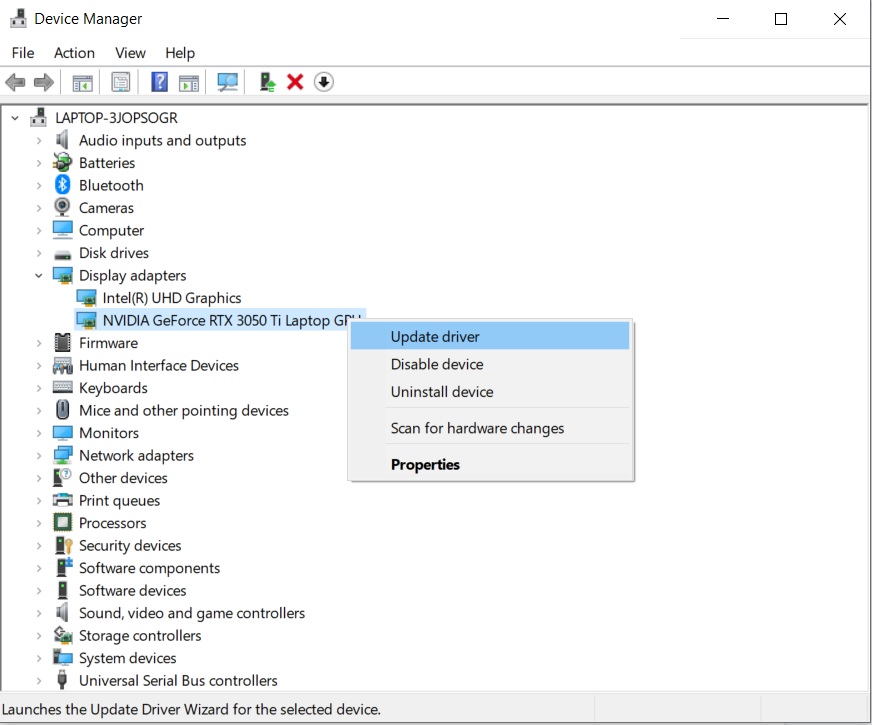The width and height of the screenshot is (872, 725).
Task: Select Sound, video and game controllers label
Action: tap(192, 613)
